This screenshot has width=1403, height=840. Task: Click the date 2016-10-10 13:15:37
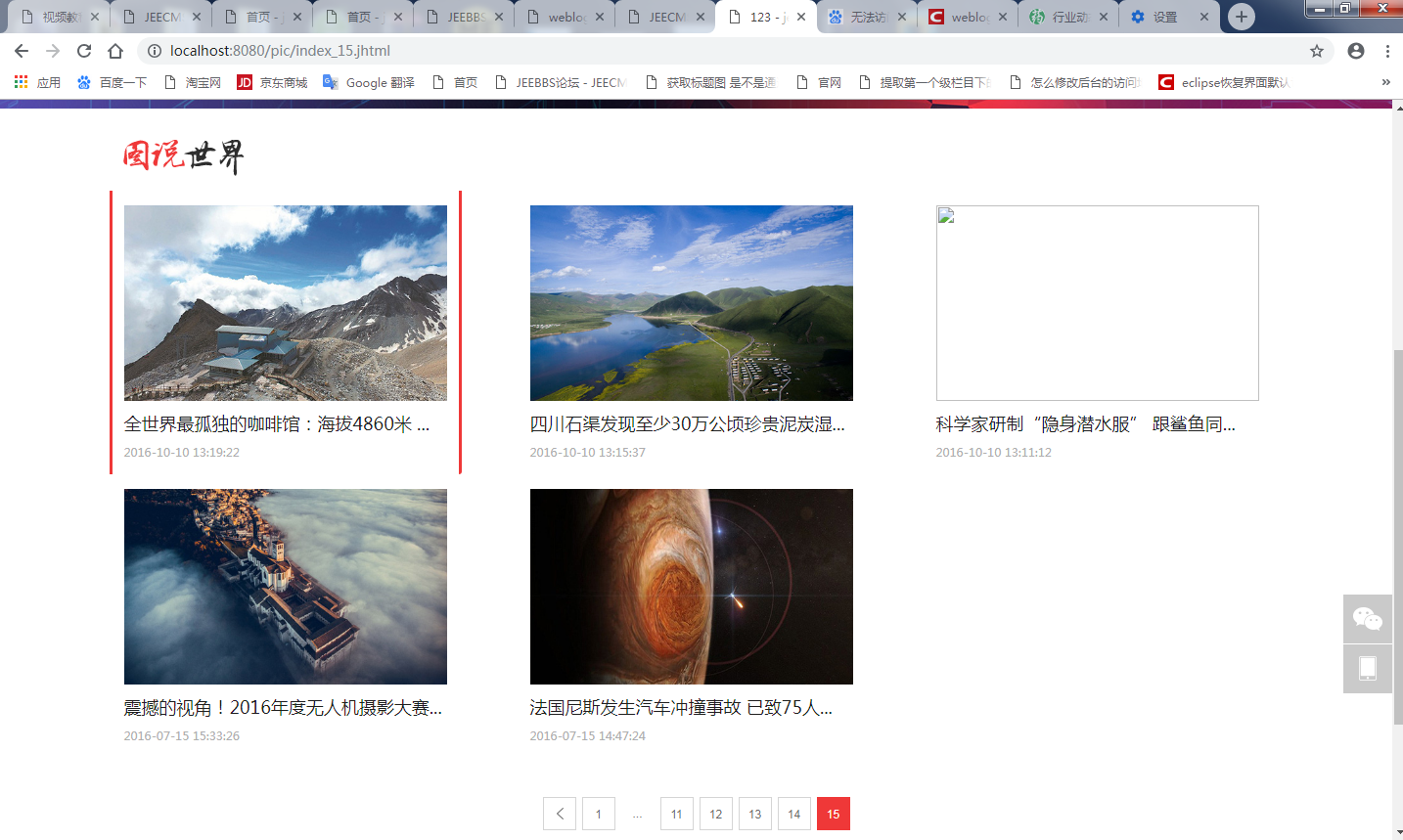(x=588, y=453)
